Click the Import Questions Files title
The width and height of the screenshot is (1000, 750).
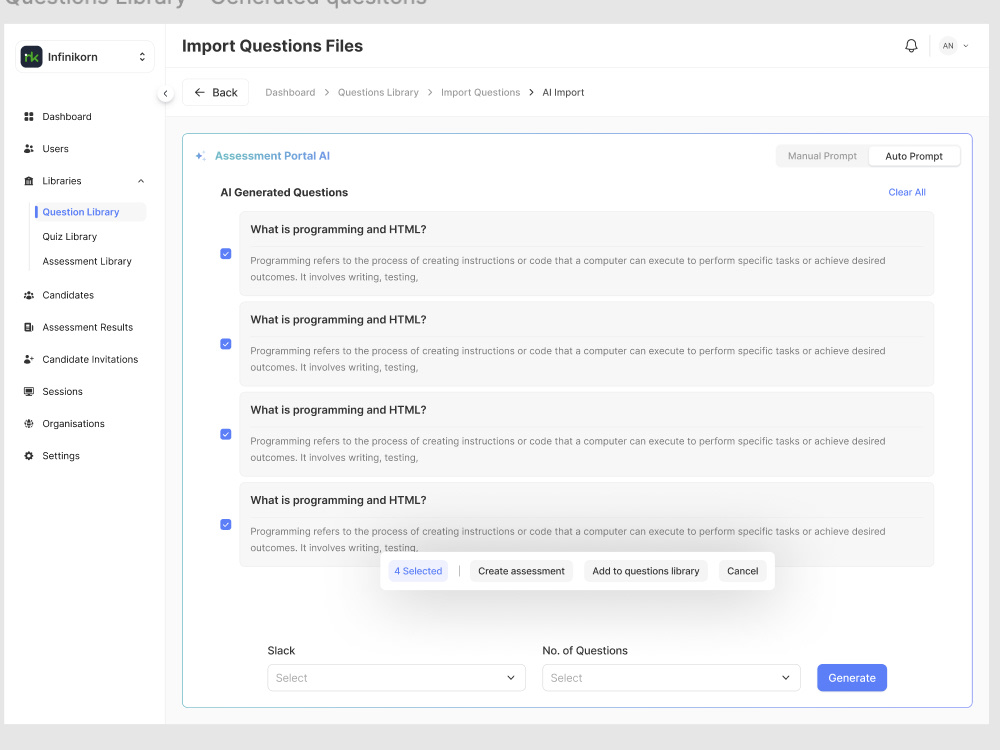[272, 46]
